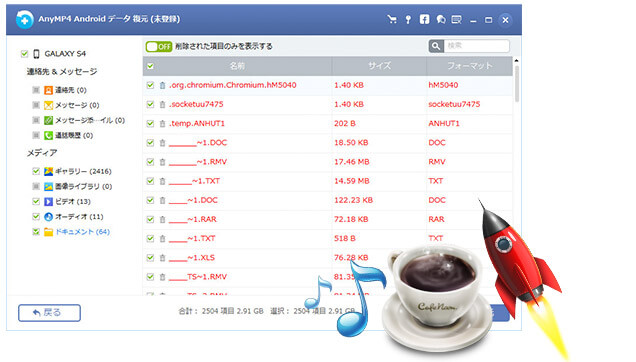636x362 pixels.
Task: Open the chat support icon
Action: (441, 19)
